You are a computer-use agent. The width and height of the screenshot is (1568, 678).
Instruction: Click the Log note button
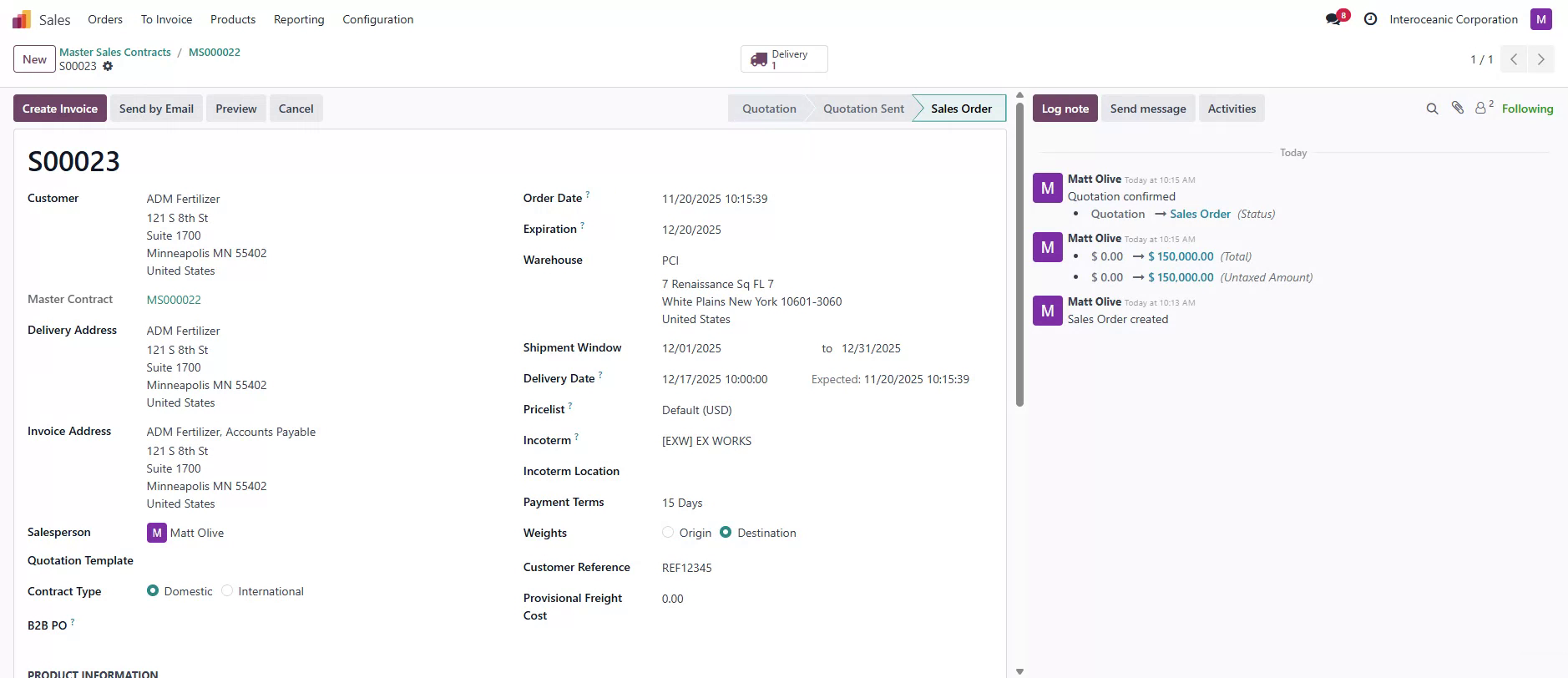point(1065,109)
